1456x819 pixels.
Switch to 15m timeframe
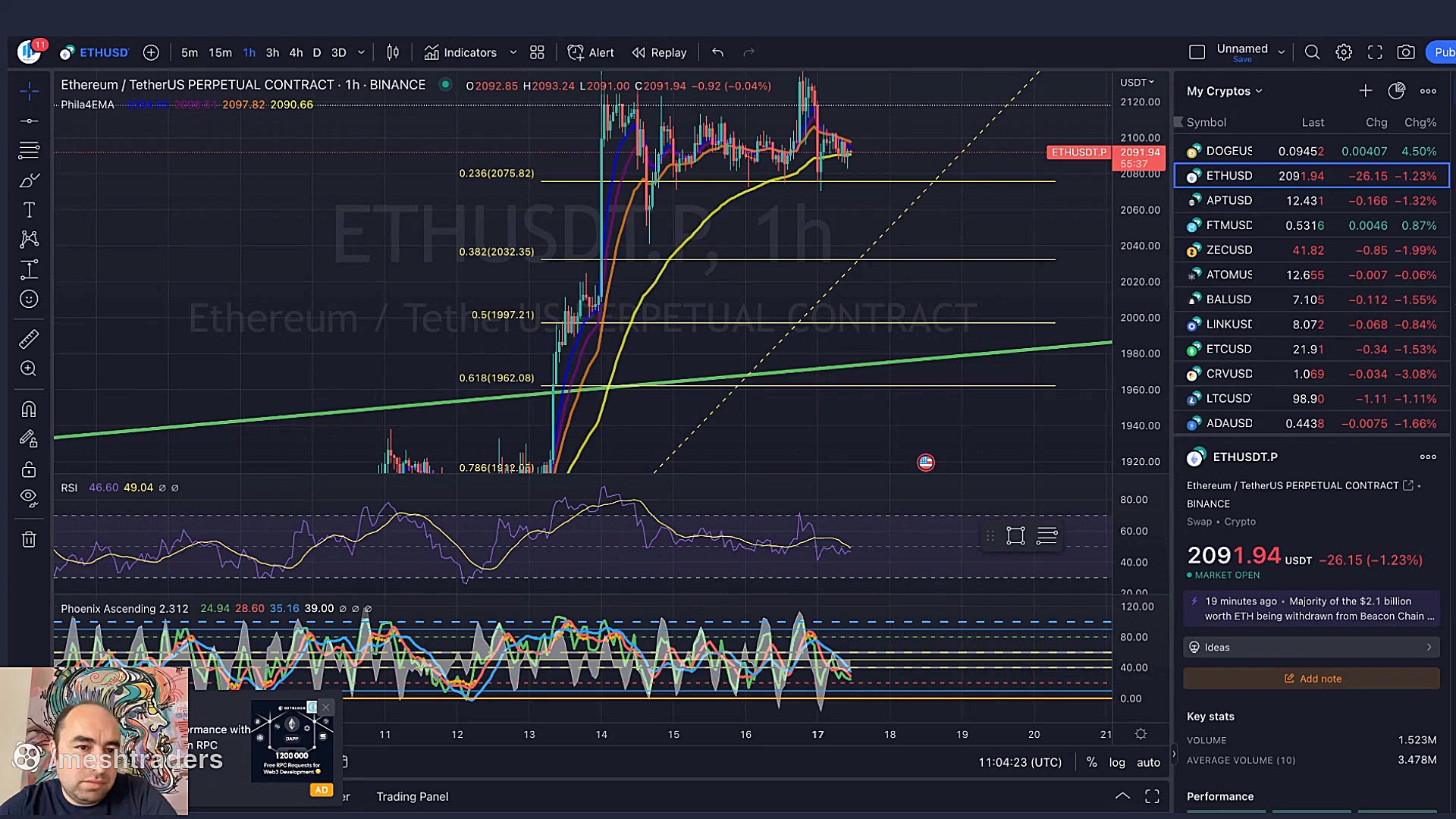tap(220, 52)
